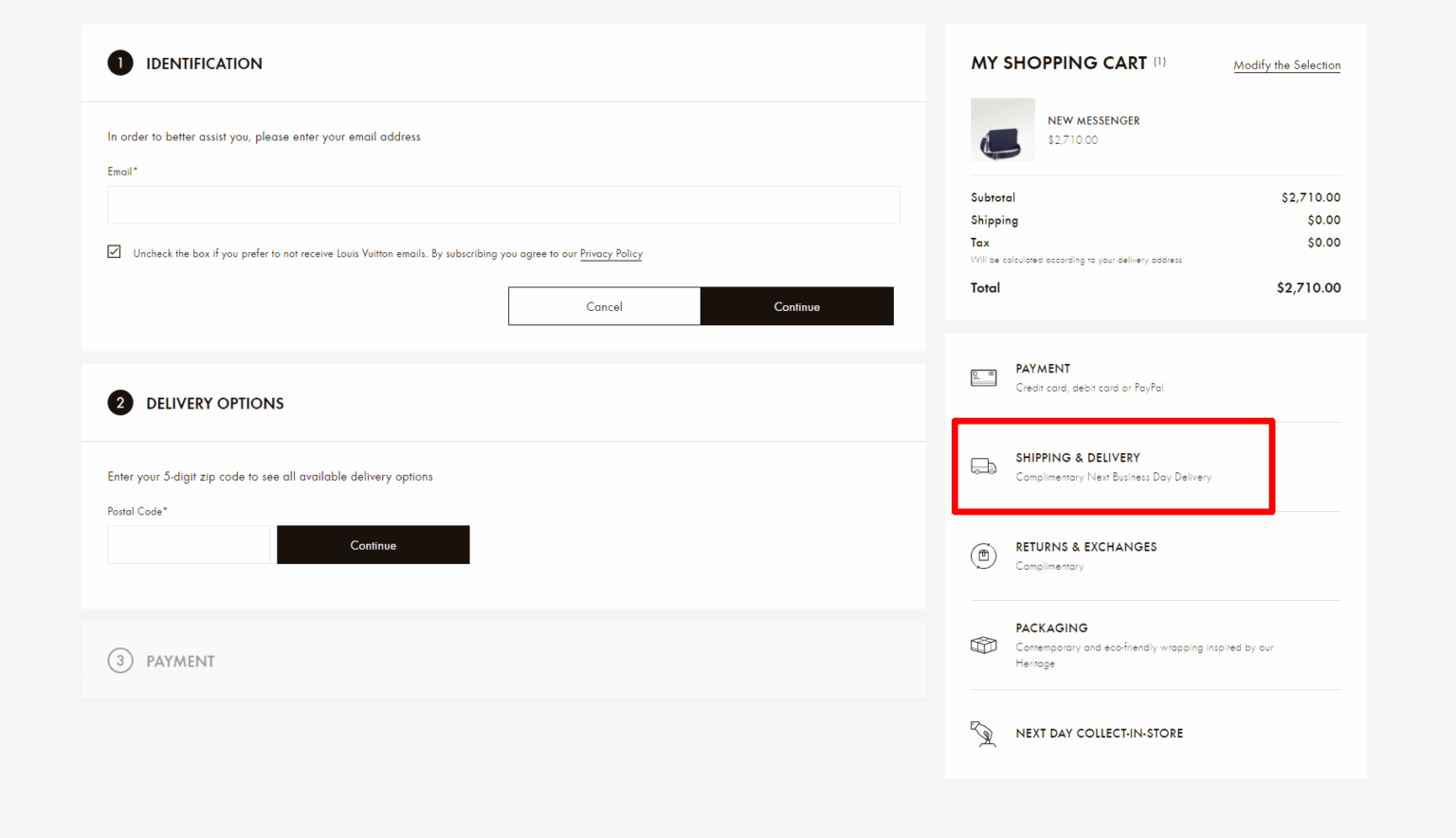Click the step 1 Identification circle
This screenshot has width=1456, height=838.
click(x=120, y=63)
